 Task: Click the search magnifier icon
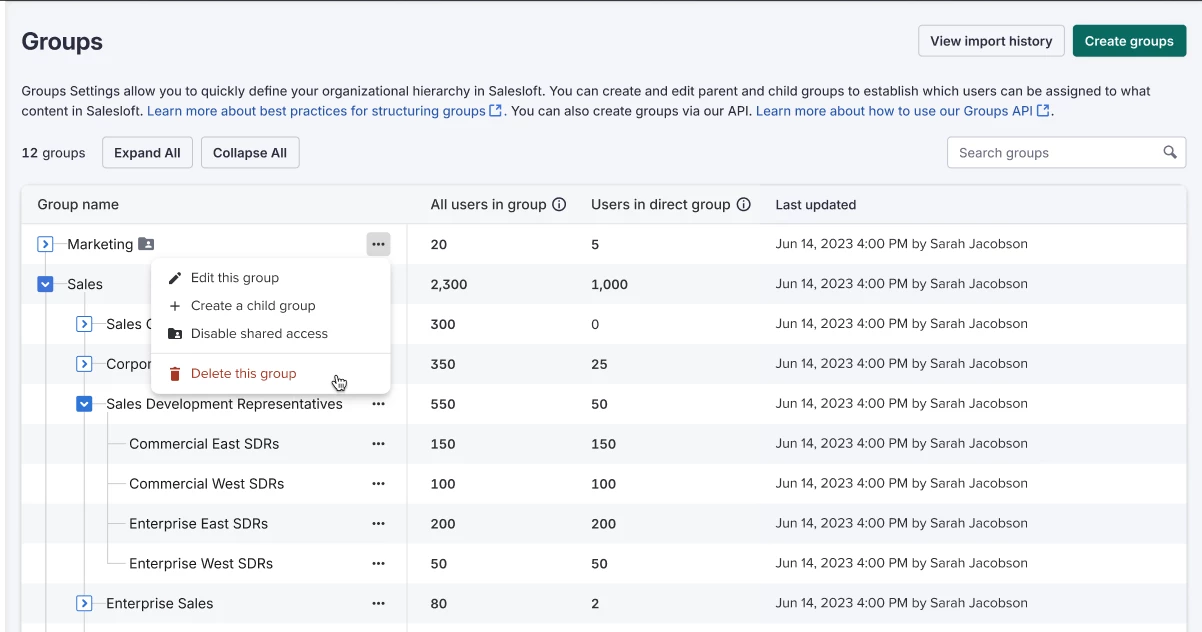1170,153
